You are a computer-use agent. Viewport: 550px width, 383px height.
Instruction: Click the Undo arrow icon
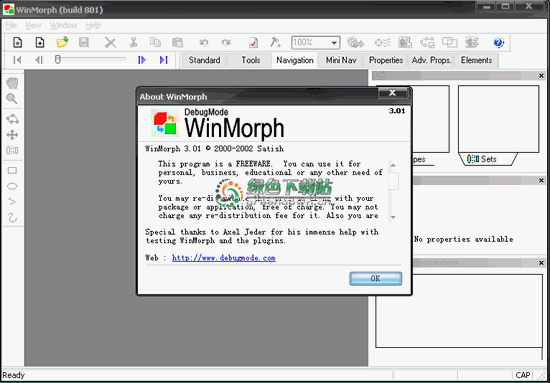point(204,43)
